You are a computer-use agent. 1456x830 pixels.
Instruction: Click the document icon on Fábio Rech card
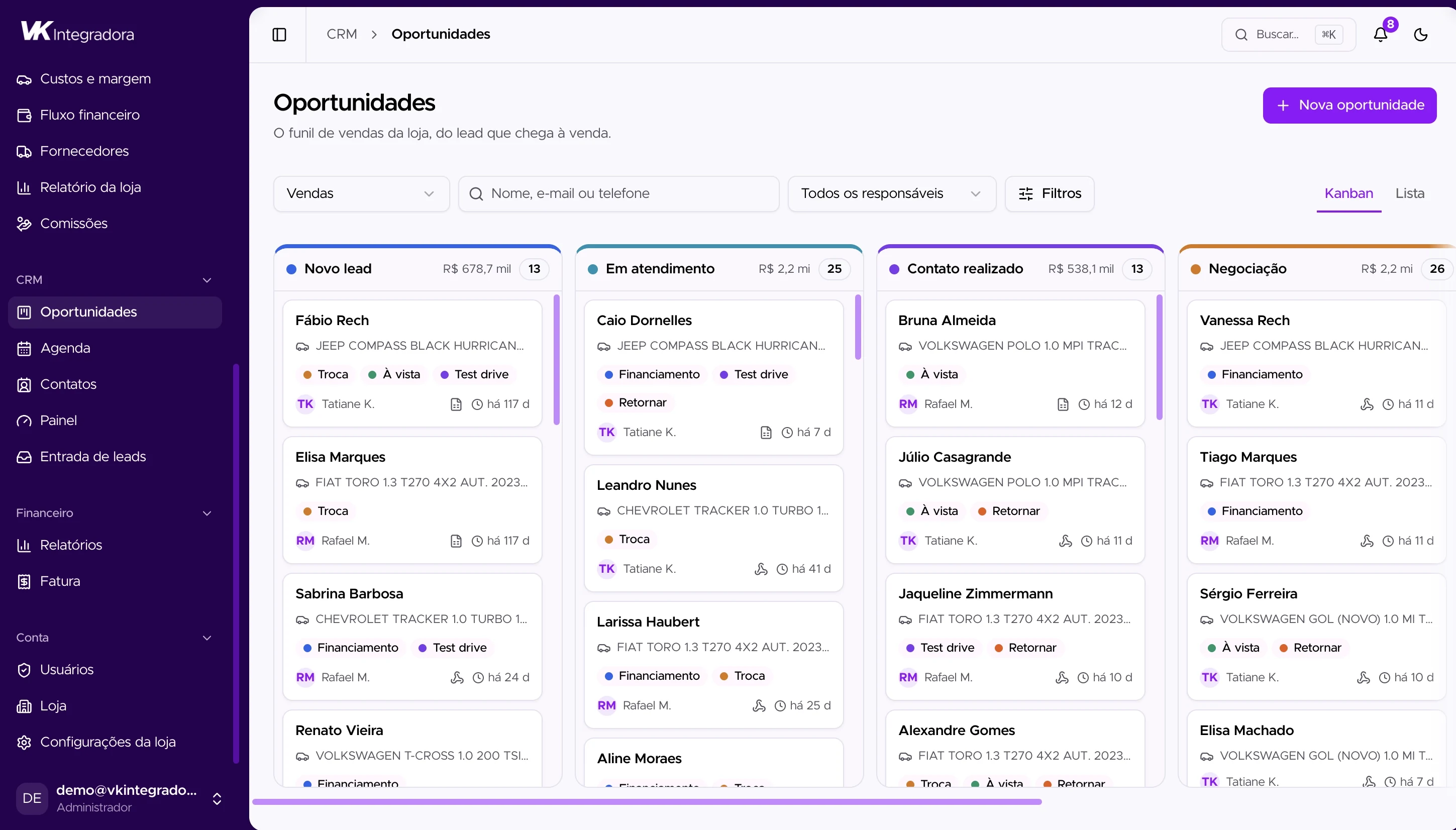coord(455,405)
